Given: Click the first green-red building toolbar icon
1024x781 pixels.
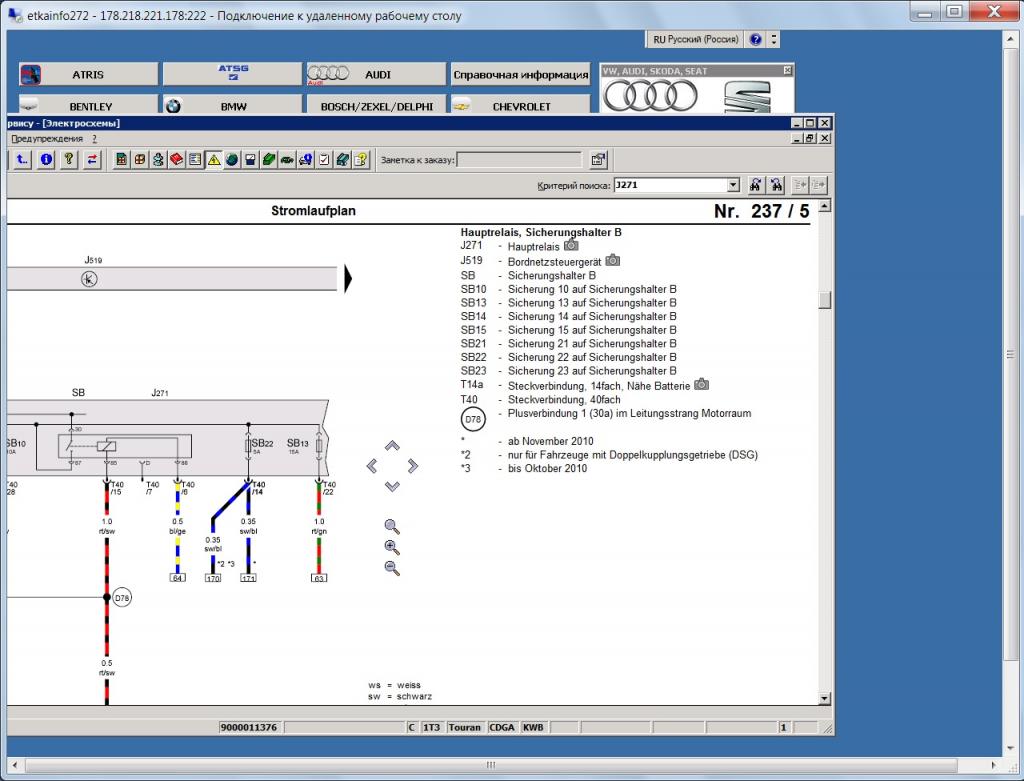Looking at the screenshot, I should (x=121, y=159).
